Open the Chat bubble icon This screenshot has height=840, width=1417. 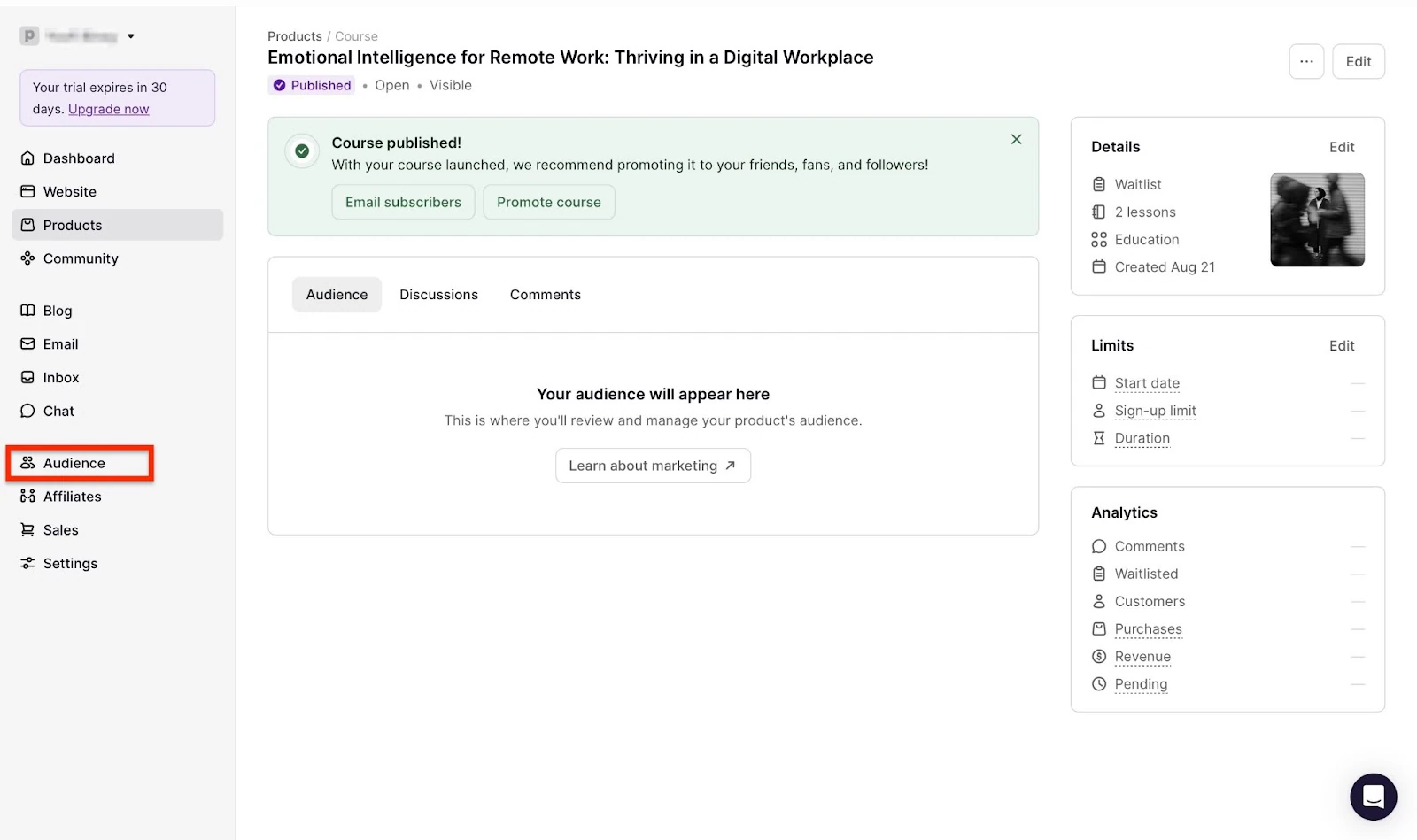coord(27,412)
